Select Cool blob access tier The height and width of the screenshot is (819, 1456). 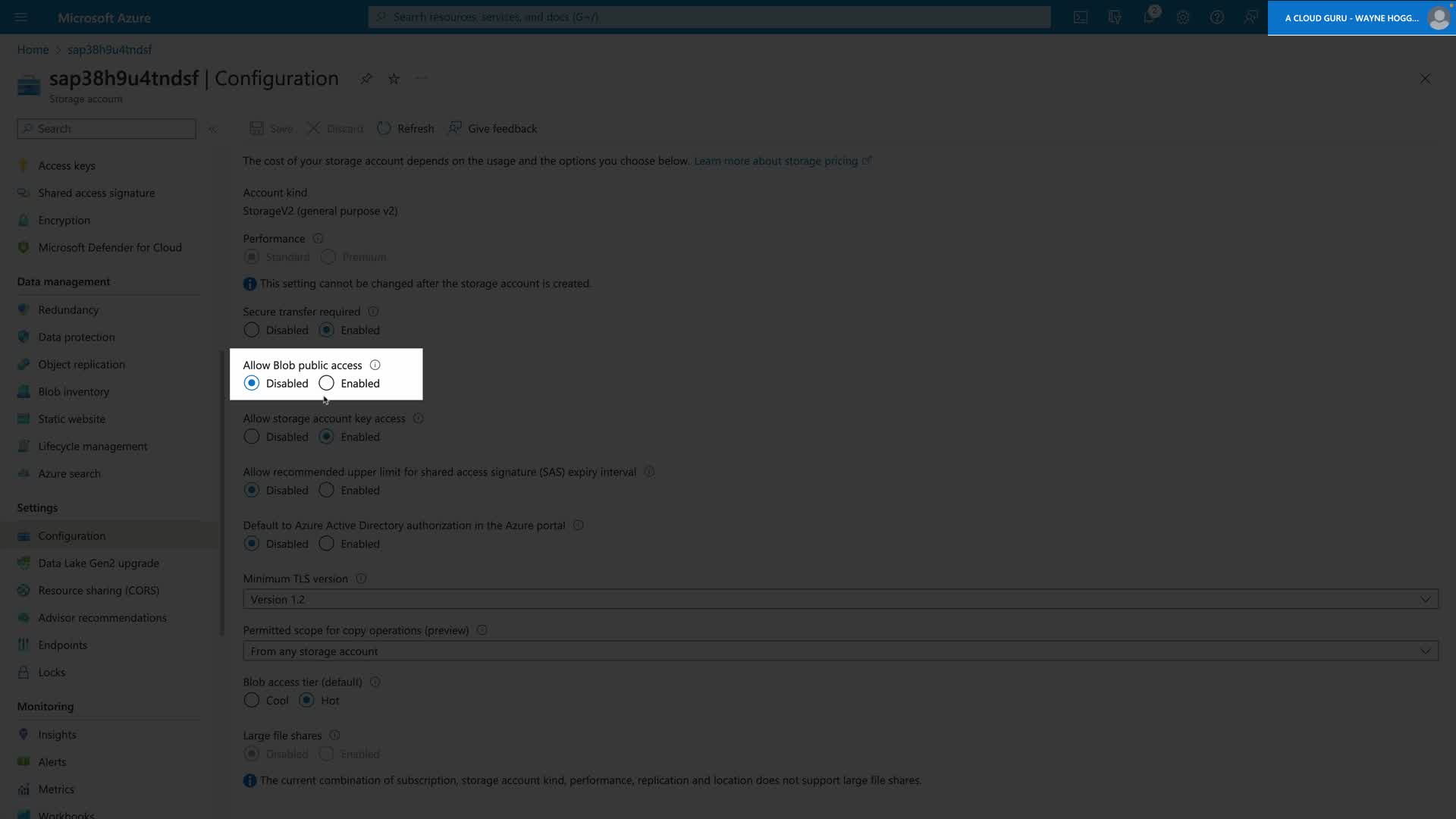pos(251,701)
